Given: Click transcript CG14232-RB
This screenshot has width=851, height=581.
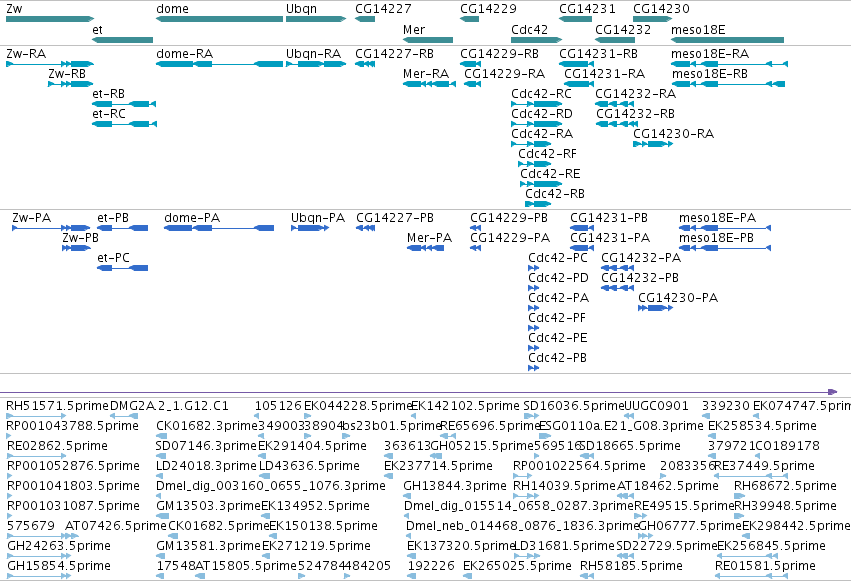Looking at the screenshot, I should tap(615, 124).
